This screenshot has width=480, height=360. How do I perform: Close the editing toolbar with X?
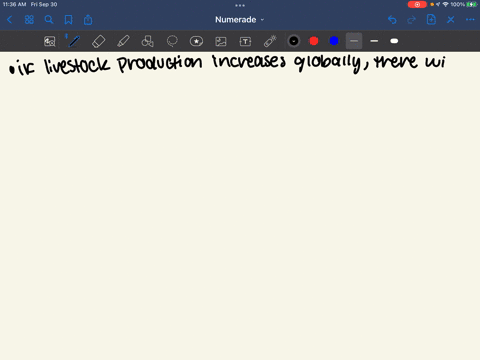pyautogui.click(x=451, y=20)
